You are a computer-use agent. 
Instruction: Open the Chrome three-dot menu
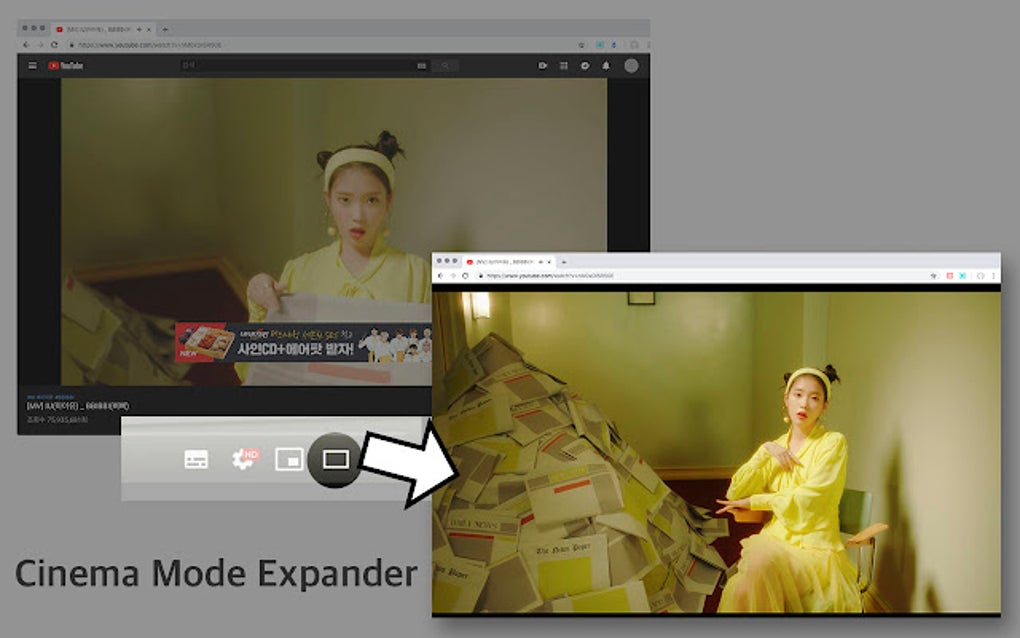coord(650,43)
